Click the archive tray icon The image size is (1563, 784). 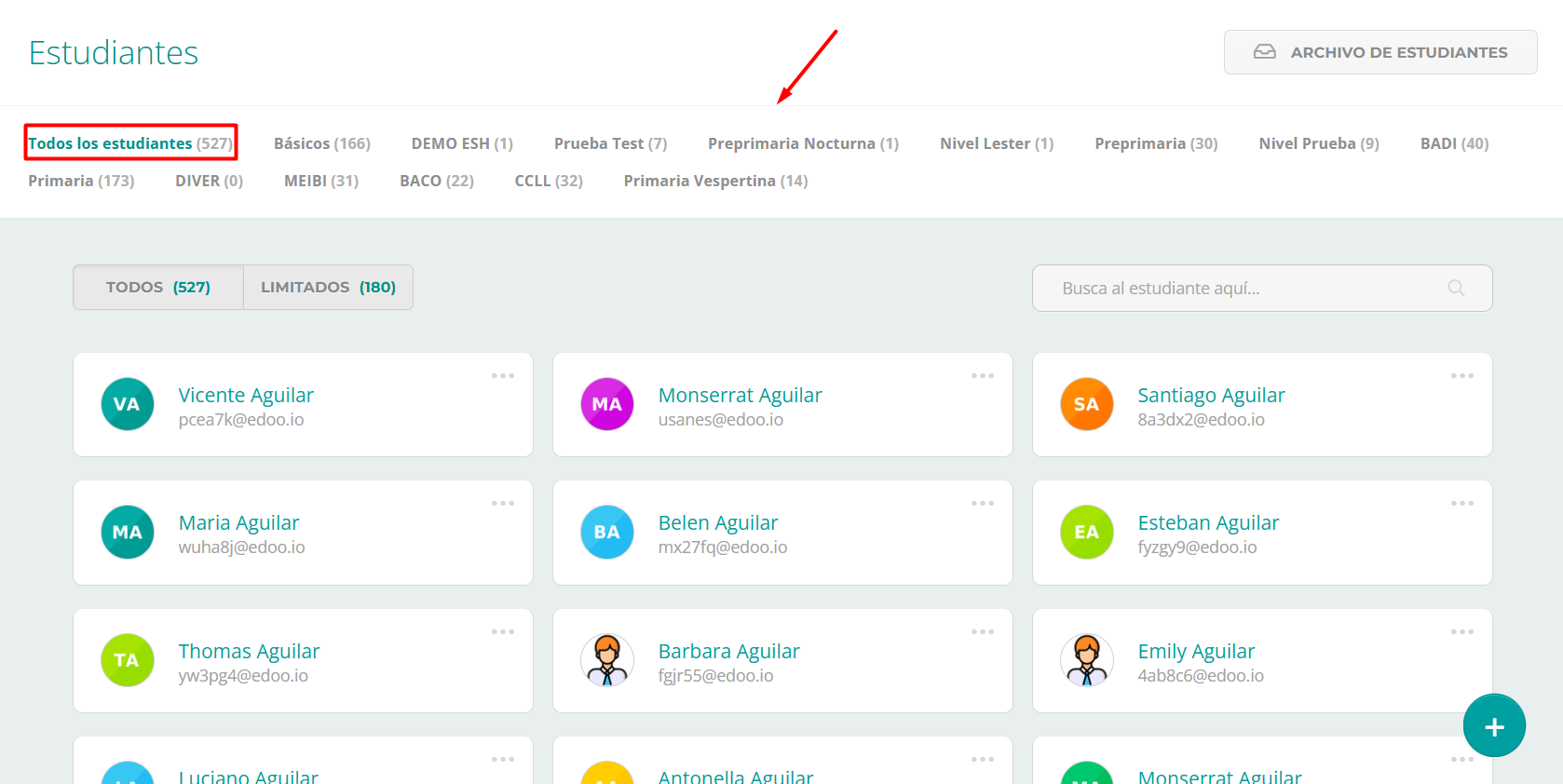pos(1265,52)
